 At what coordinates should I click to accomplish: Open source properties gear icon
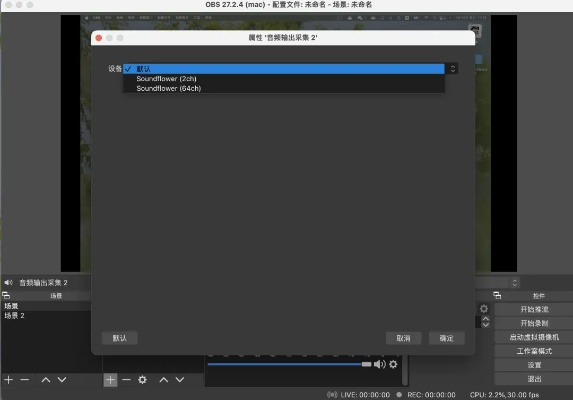(x=143, y=380)
